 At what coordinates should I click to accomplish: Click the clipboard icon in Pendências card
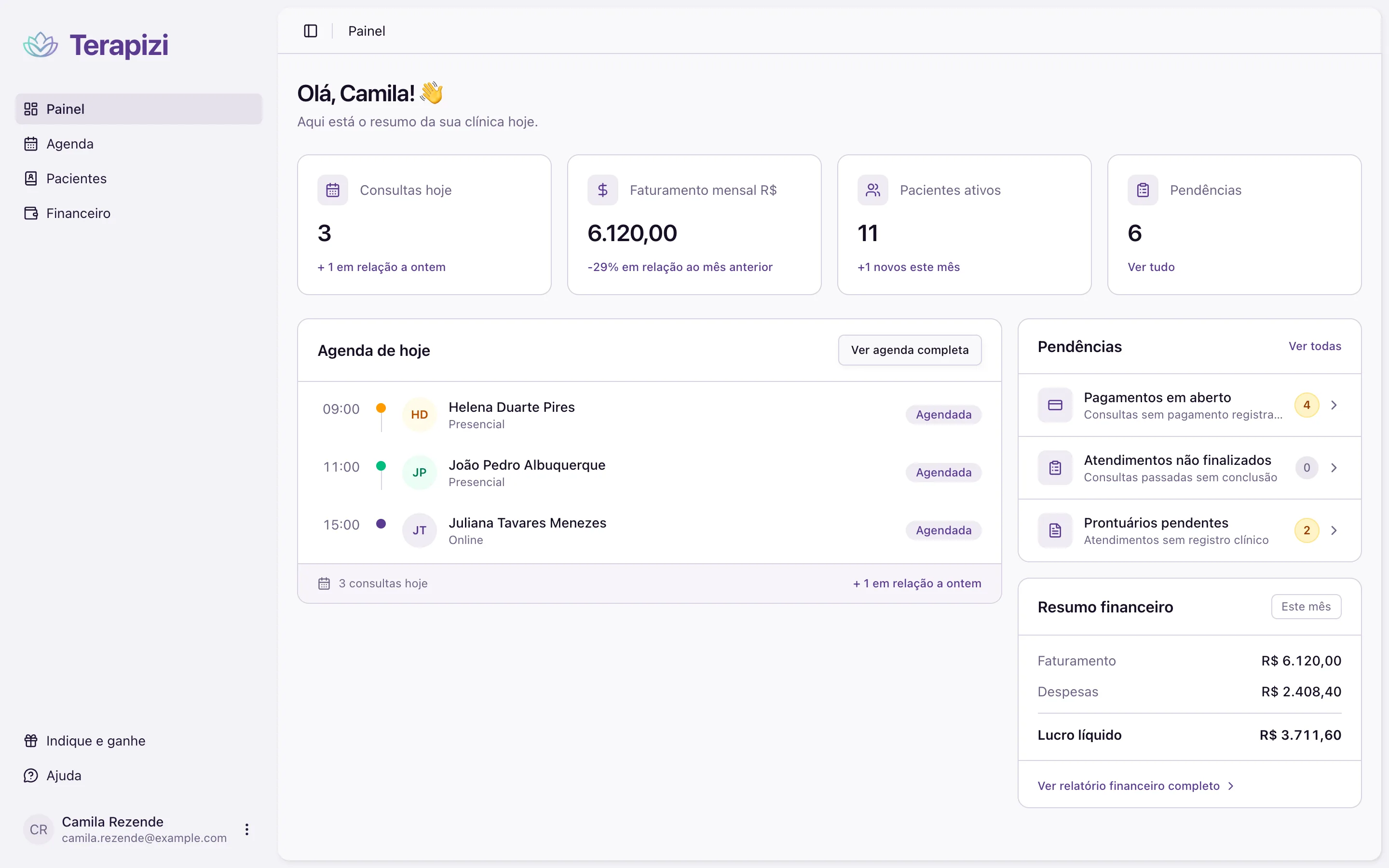(1143, 190)
